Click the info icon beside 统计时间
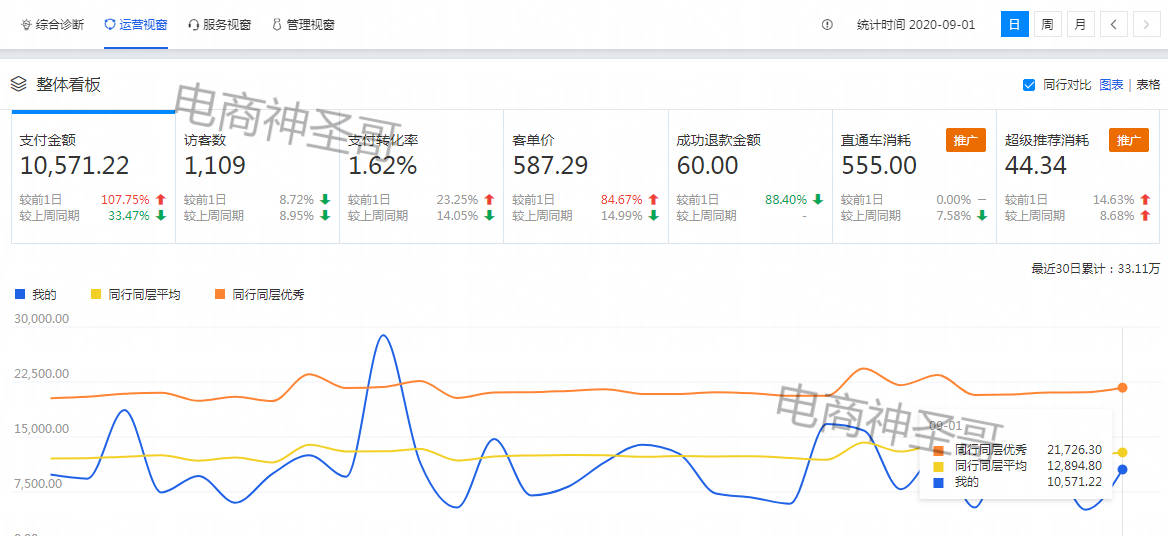Screen dimensions: 1168x536 [x=827, y=25]
